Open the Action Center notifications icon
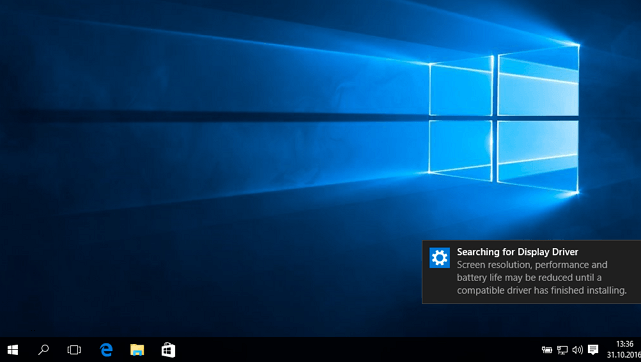This screenshot has height=362, width=641. [593, 350]
